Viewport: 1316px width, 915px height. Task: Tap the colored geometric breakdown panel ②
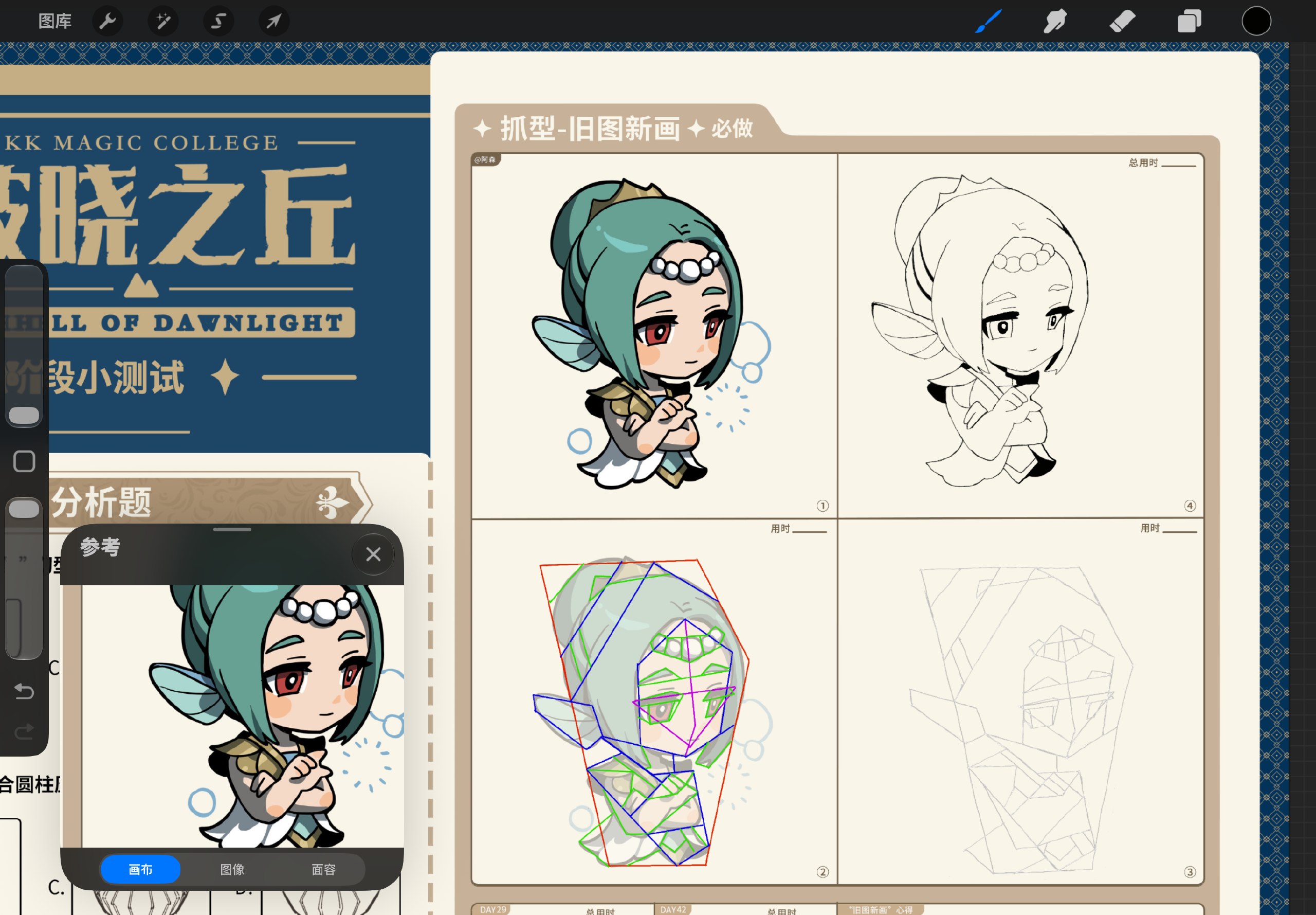[654, 702]
